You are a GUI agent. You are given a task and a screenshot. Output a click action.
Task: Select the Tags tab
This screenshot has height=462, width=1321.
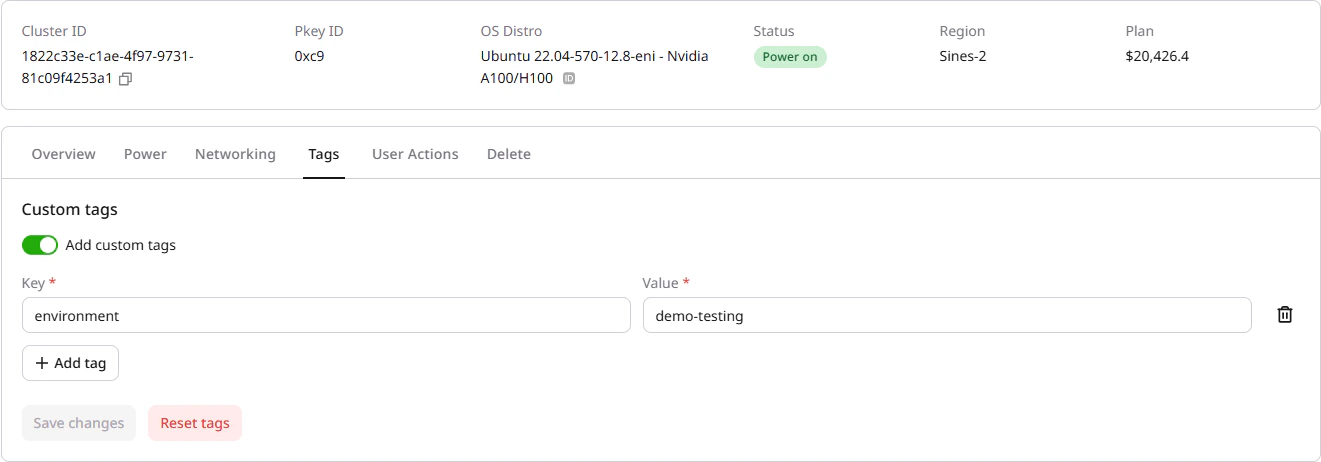pyautogui.click(x=324, y=154)
